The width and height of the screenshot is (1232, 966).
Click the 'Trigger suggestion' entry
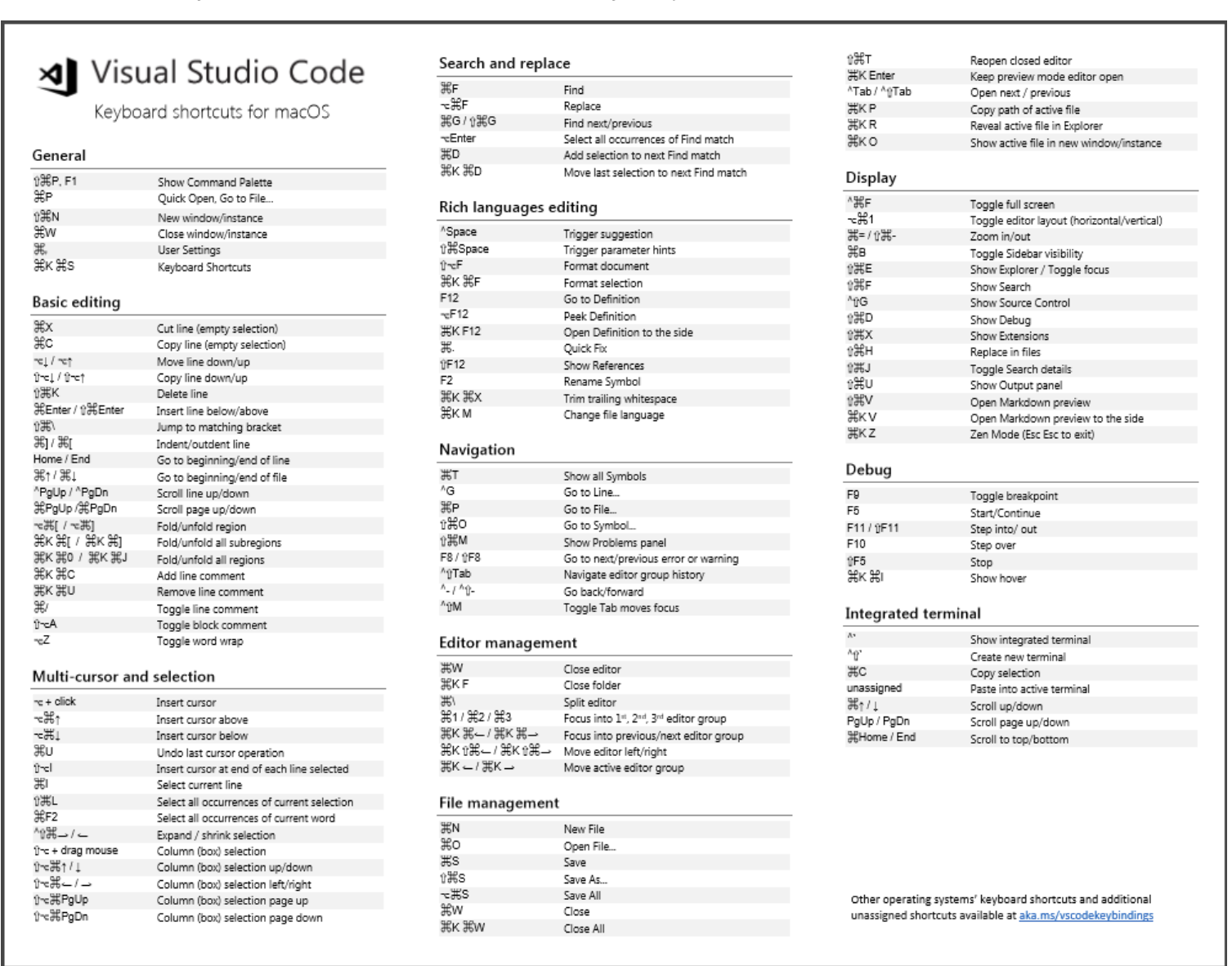tap(607, 235)
